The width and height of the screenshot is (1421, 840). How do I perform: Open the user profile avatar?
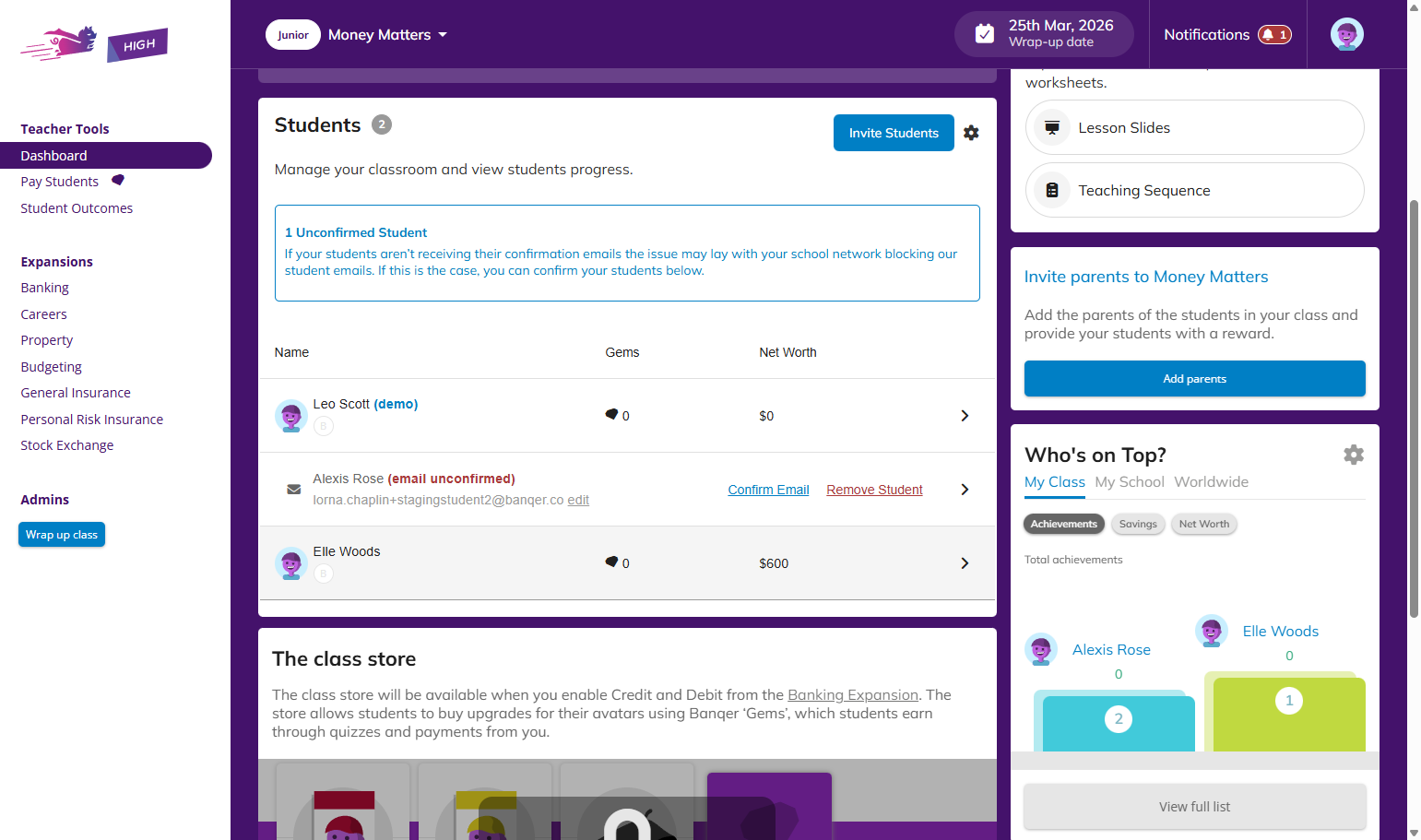coord(1347,34)
